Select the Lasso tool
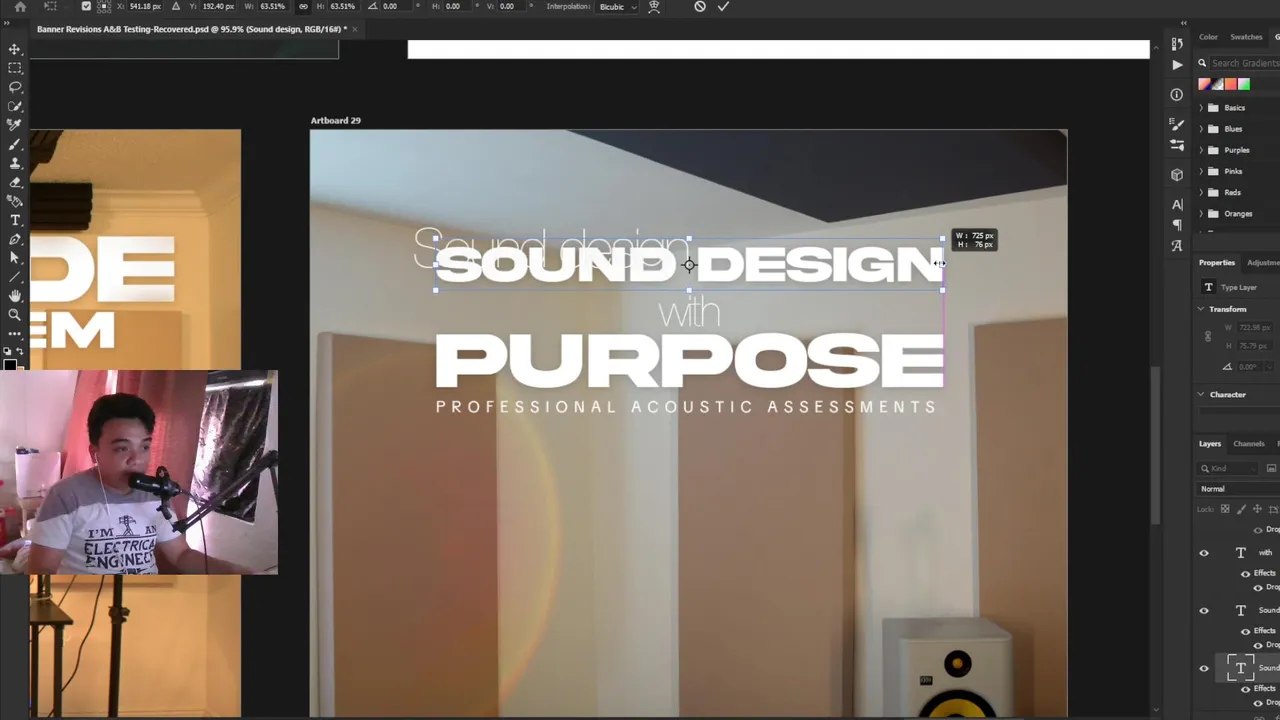Viewport: 1280px width, 720px height. (14, 87)
